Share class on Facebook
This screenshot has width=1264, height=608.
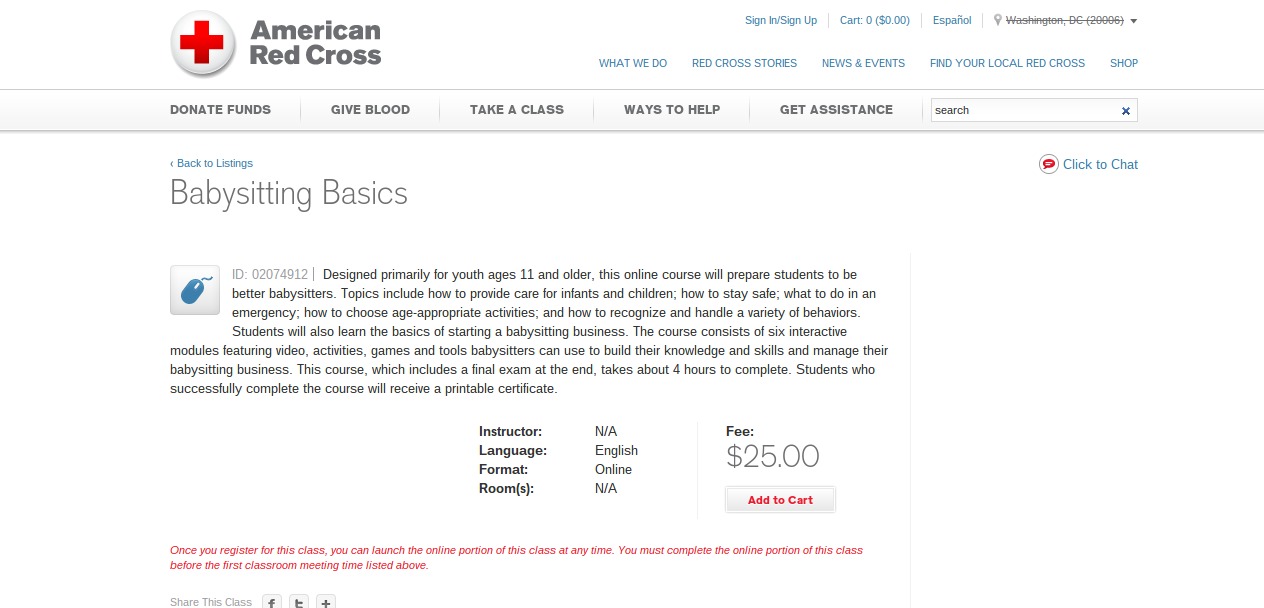272,602
